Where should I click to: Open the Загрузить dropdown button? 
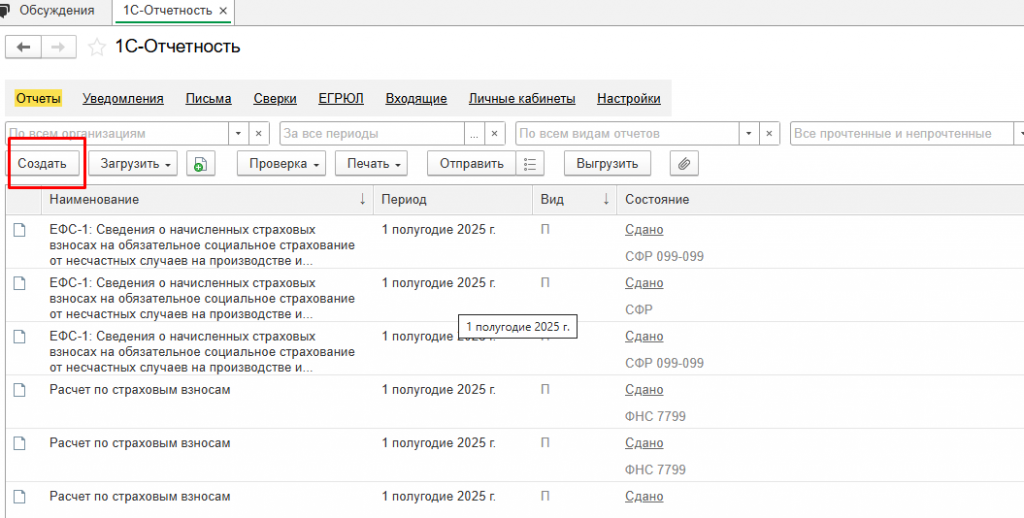pos(133,163)
